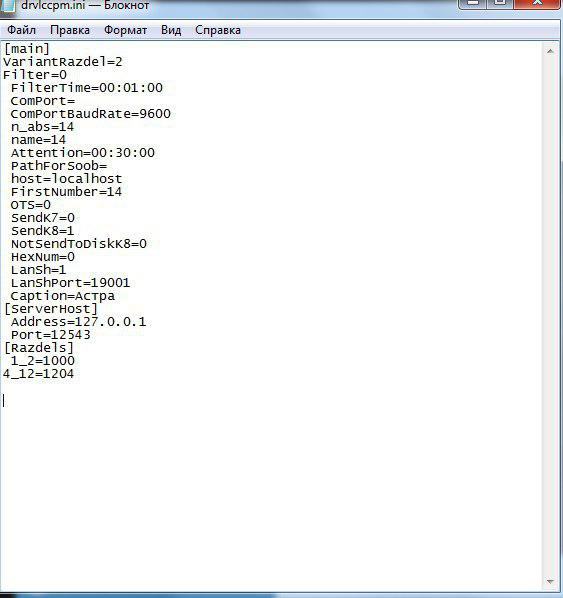Open the Справка menu
The width and height of the screenshot is (563, 598).
tap(218, 30)
